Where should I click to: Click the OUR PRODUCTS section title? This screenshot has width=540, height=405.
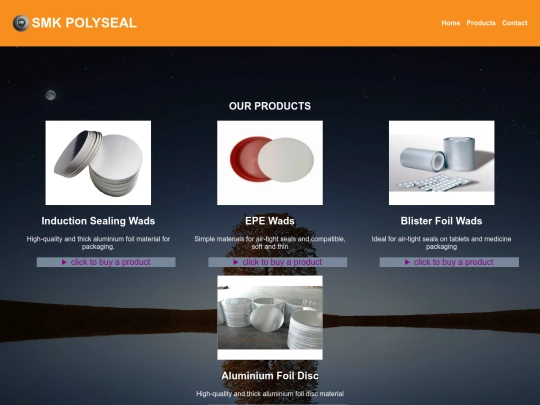pos(270,106)
